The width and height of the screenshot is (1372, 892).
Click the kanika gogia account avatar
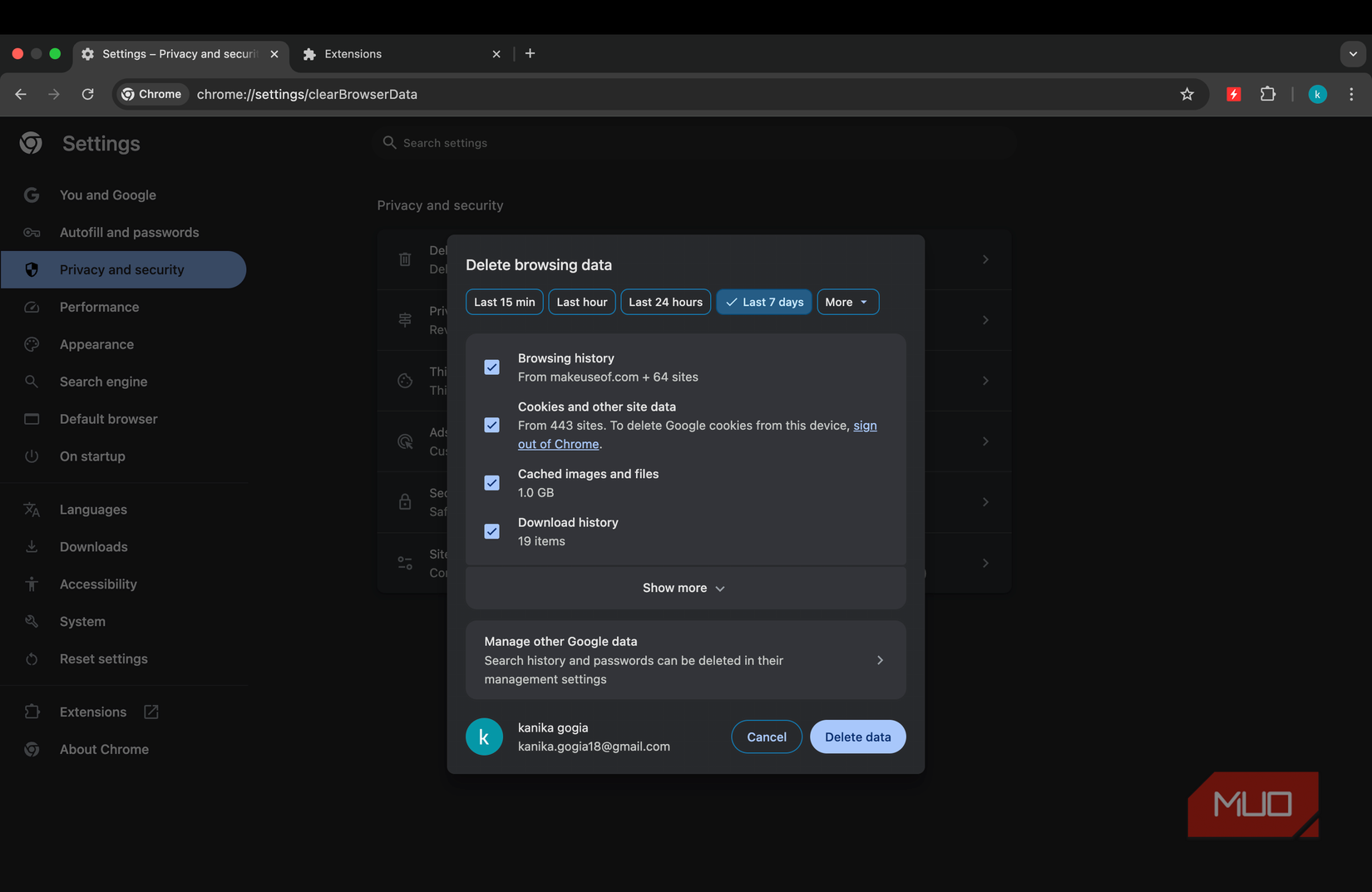point(484,737)
